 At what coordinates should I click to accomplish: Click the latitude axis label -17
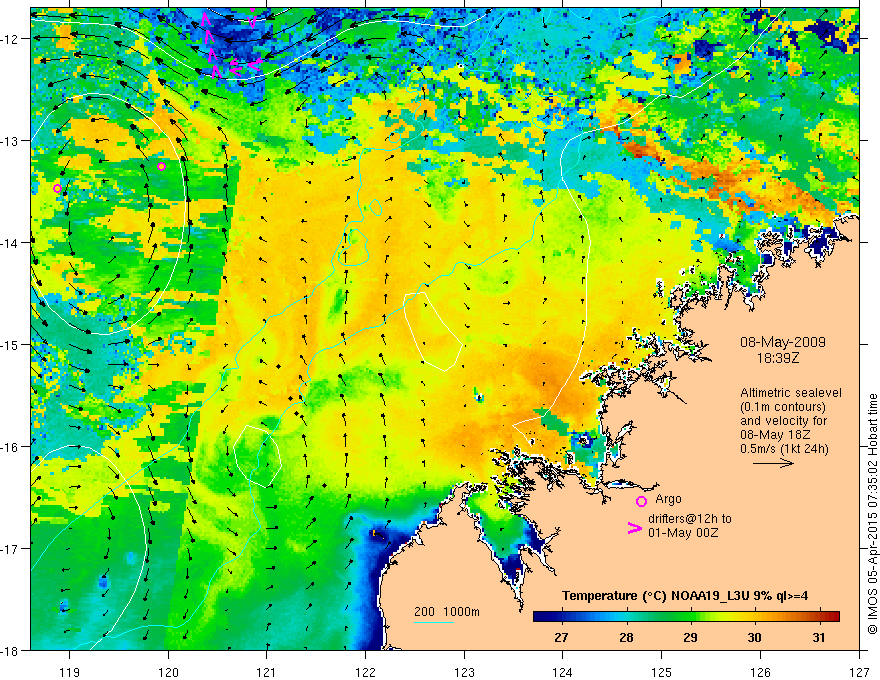(x=11, y=548)
